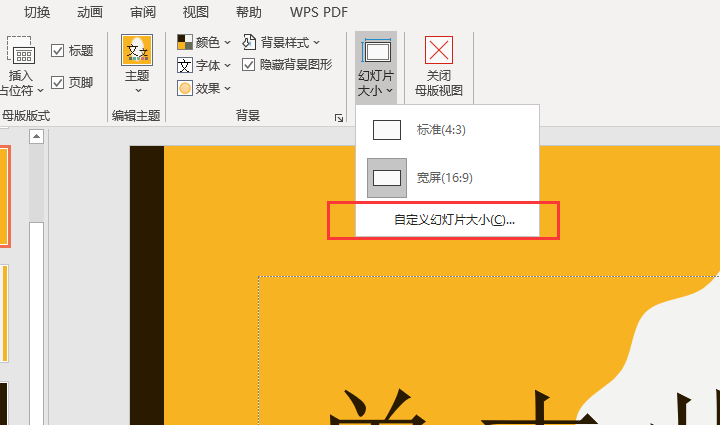Open the 字体 dropdown arrow
720x425 pixels.
click(x=227, y=66)
